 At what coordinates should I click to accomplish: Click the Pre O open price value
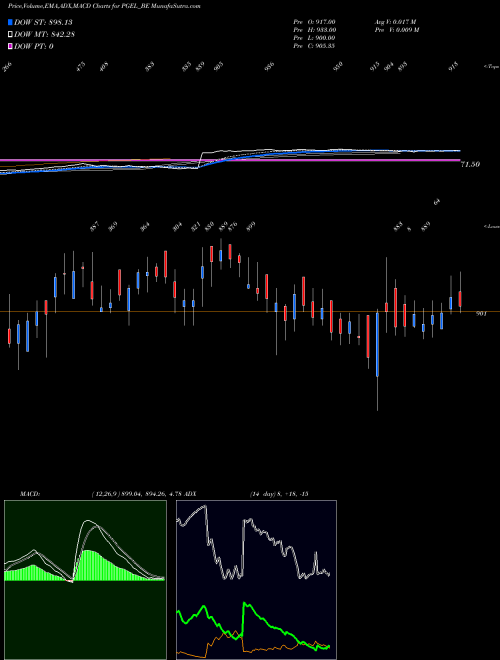[314, 21]
